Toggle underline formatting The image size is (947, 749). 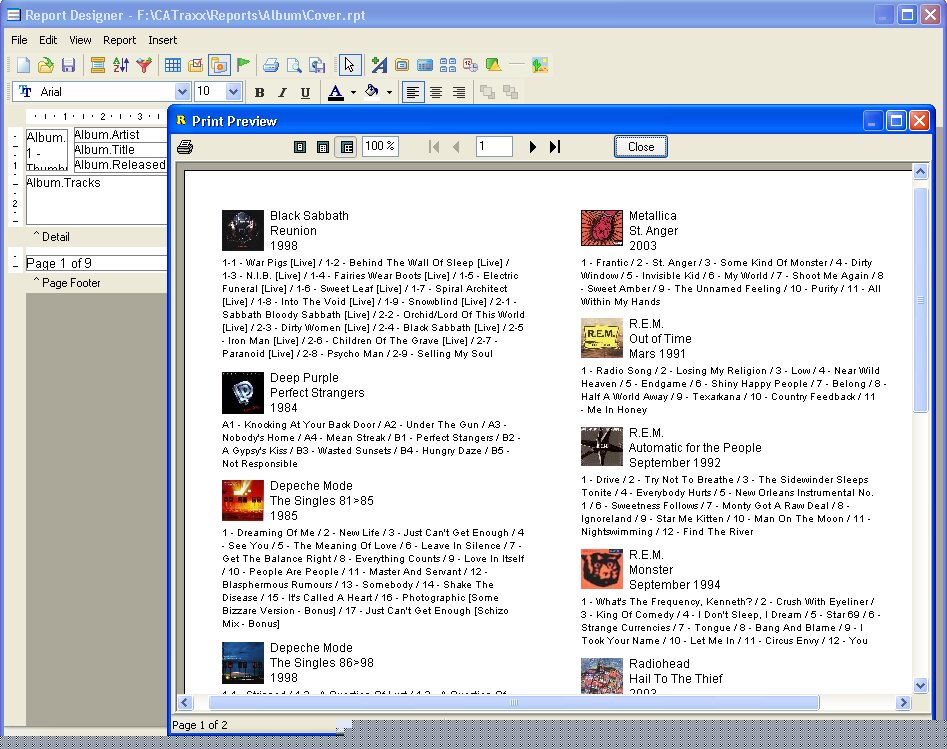306,92
